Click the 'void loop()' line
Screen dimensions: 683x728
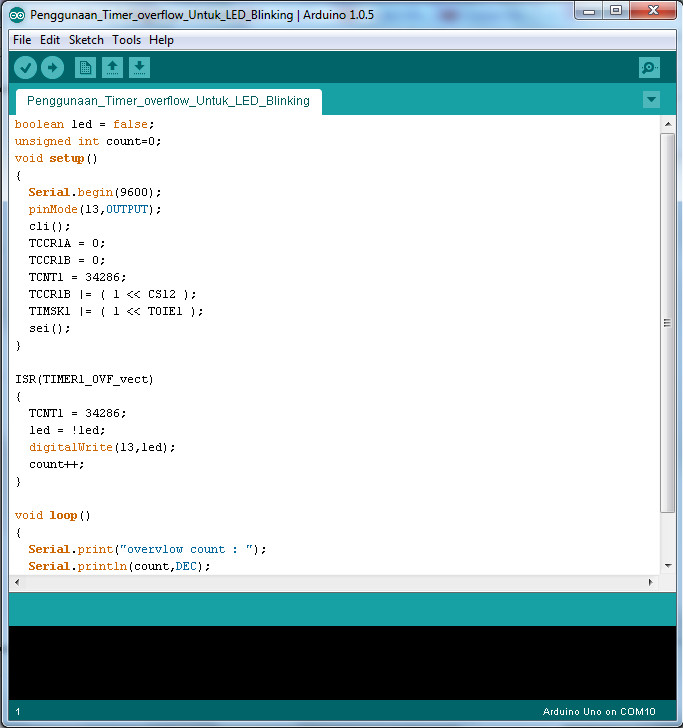pyautogui.click(x=52, y=515)
